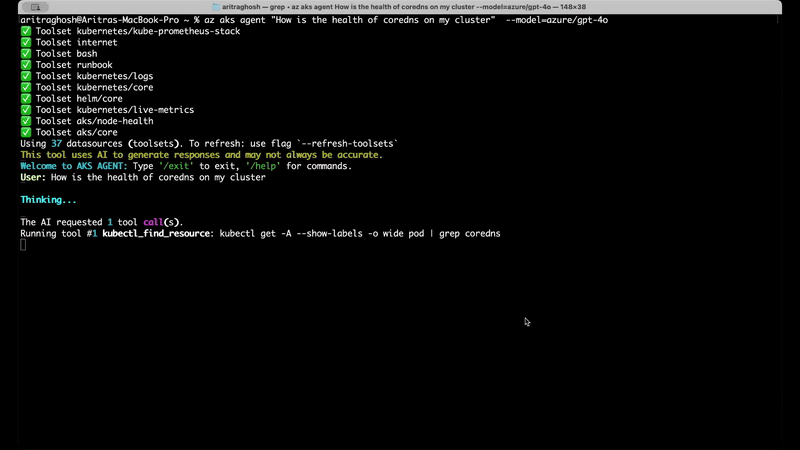Click the 'az aks agent' command line
Viewport: 800px width, 450px height.
click(x=314, y=20)
